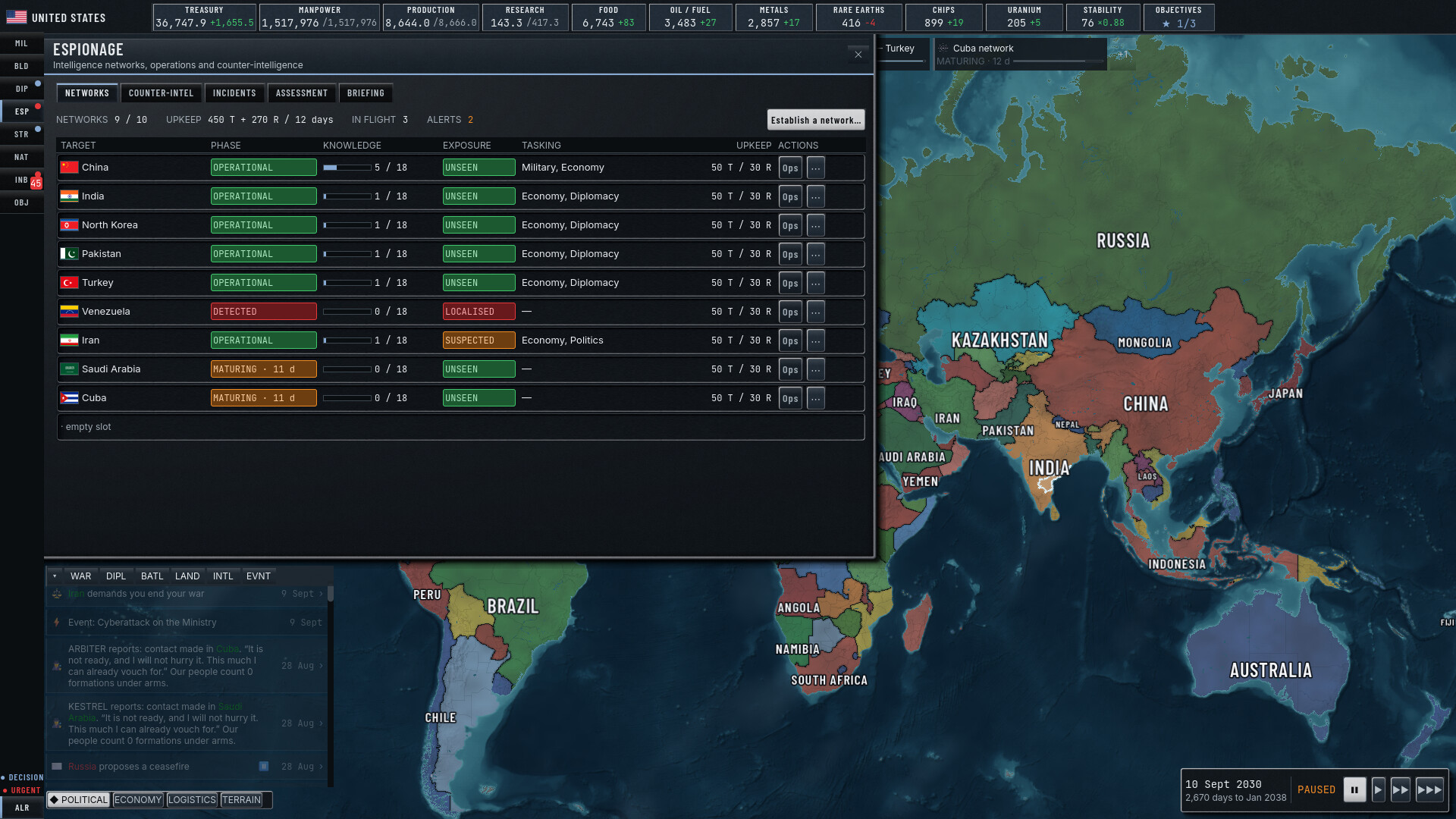1456x819 pixels.
Task: Close the Espionage panel
Action: (858, 55)
